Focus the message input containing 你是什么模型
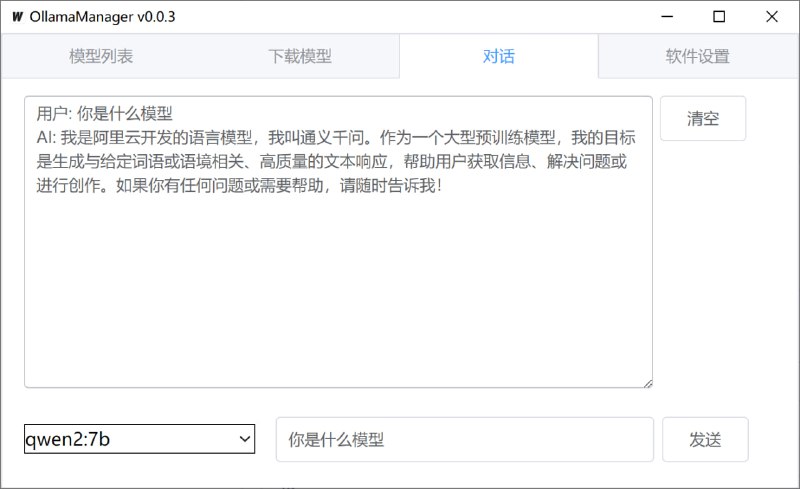 [464, 440]
